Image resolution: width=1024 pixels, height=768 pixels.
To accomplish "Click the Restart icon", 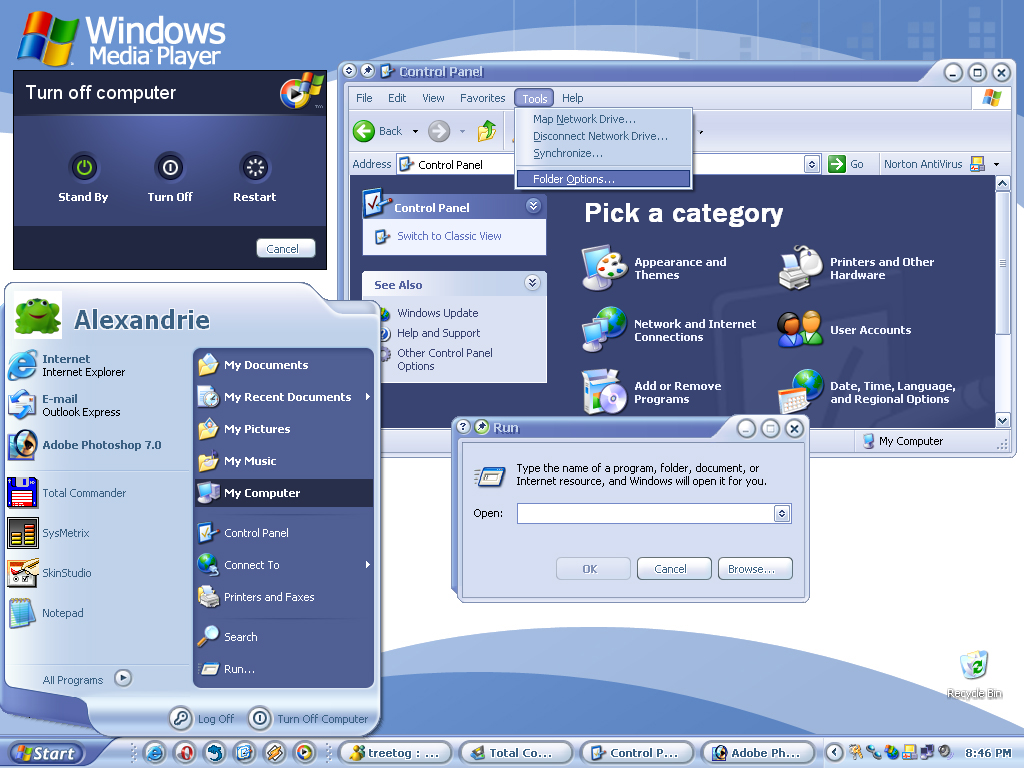I will (255, 168).
